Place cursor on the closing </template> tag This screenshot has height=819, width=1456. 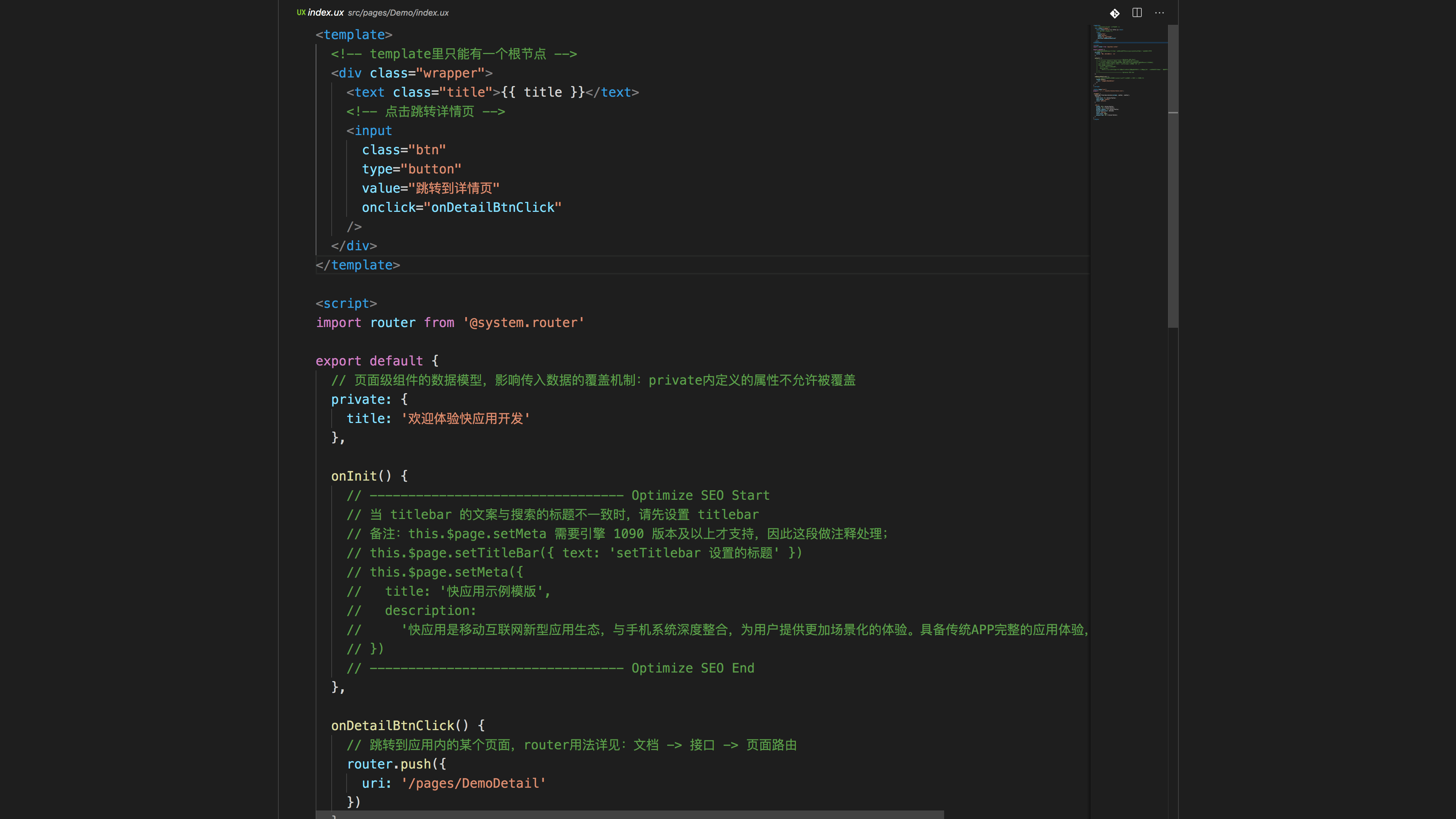click(x=358, y=265)
